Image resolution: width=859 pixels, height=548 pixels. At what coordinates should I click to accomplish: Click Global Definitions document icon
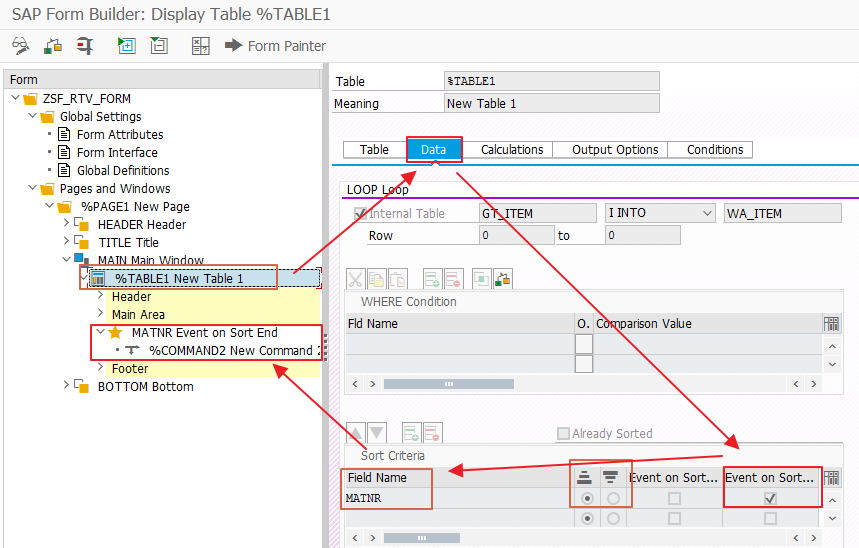point(64,170)
